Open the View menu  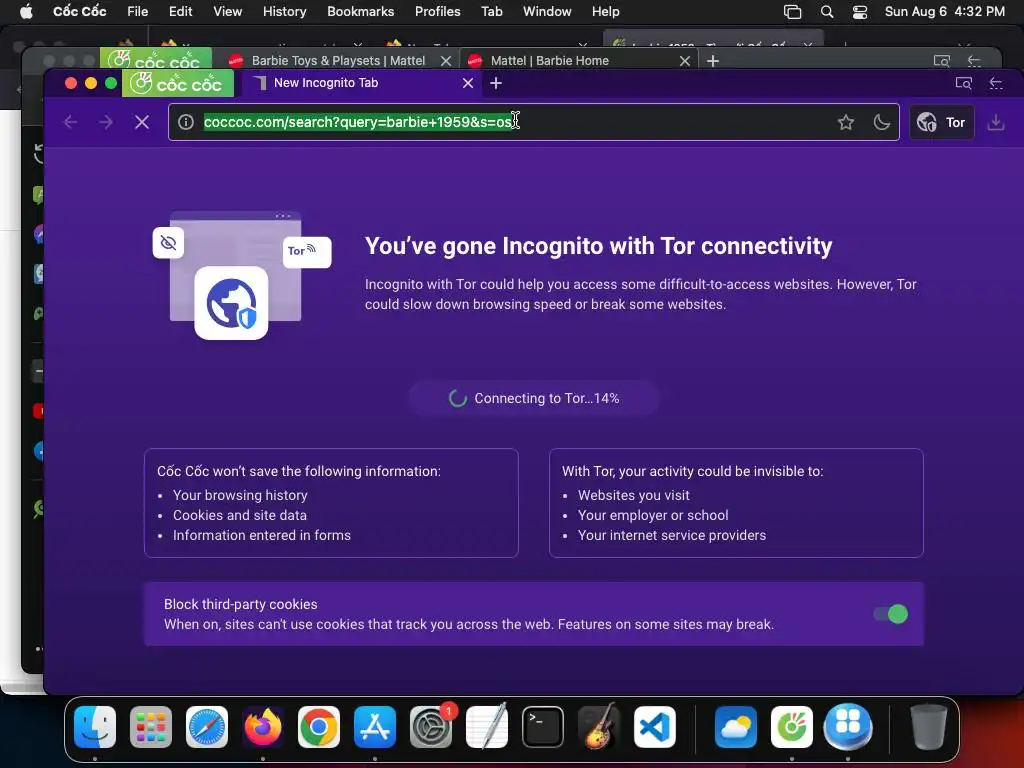[227, 12]
